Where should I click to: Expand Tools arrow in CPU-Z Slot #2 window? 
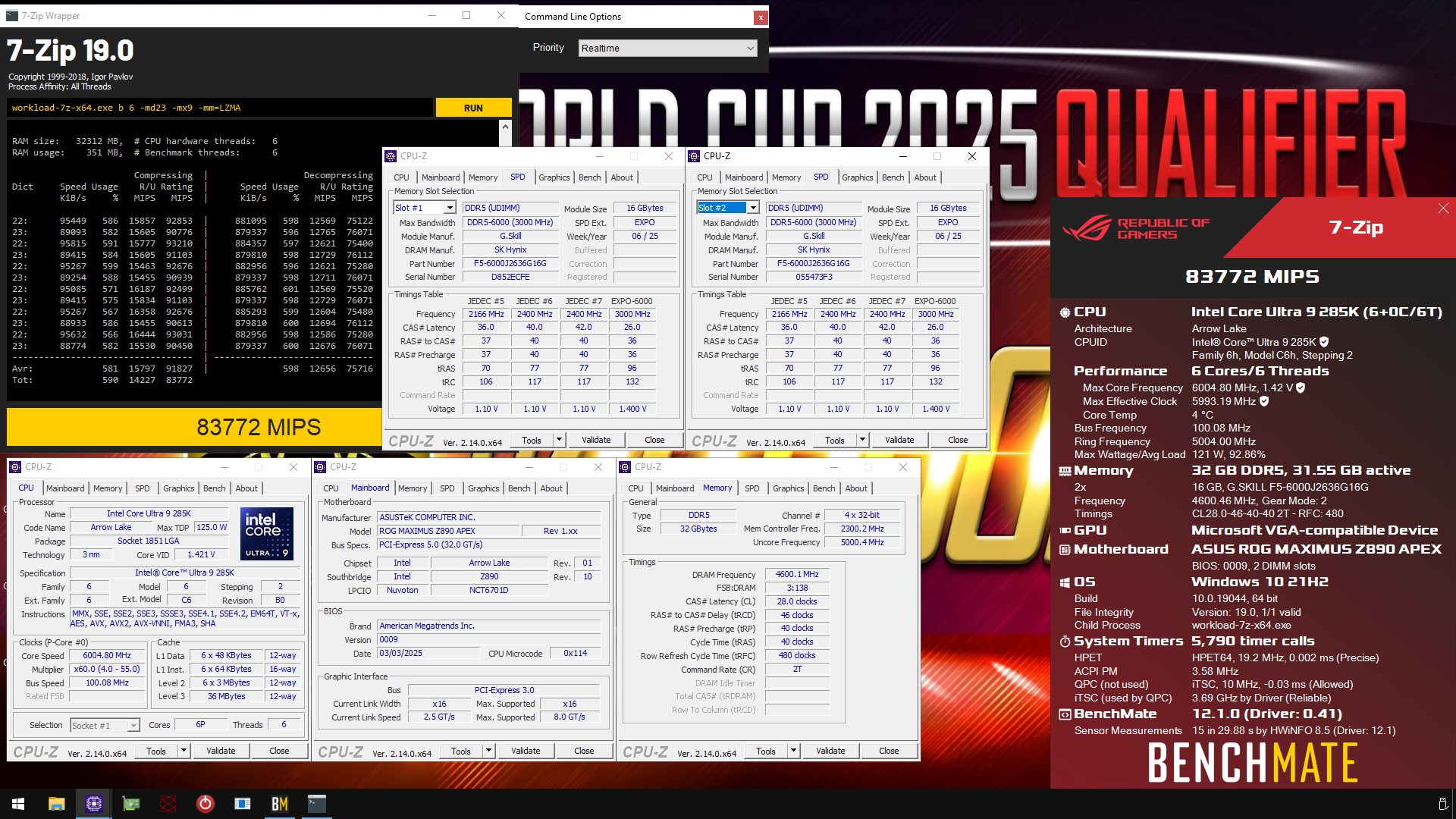coord(862,440)
